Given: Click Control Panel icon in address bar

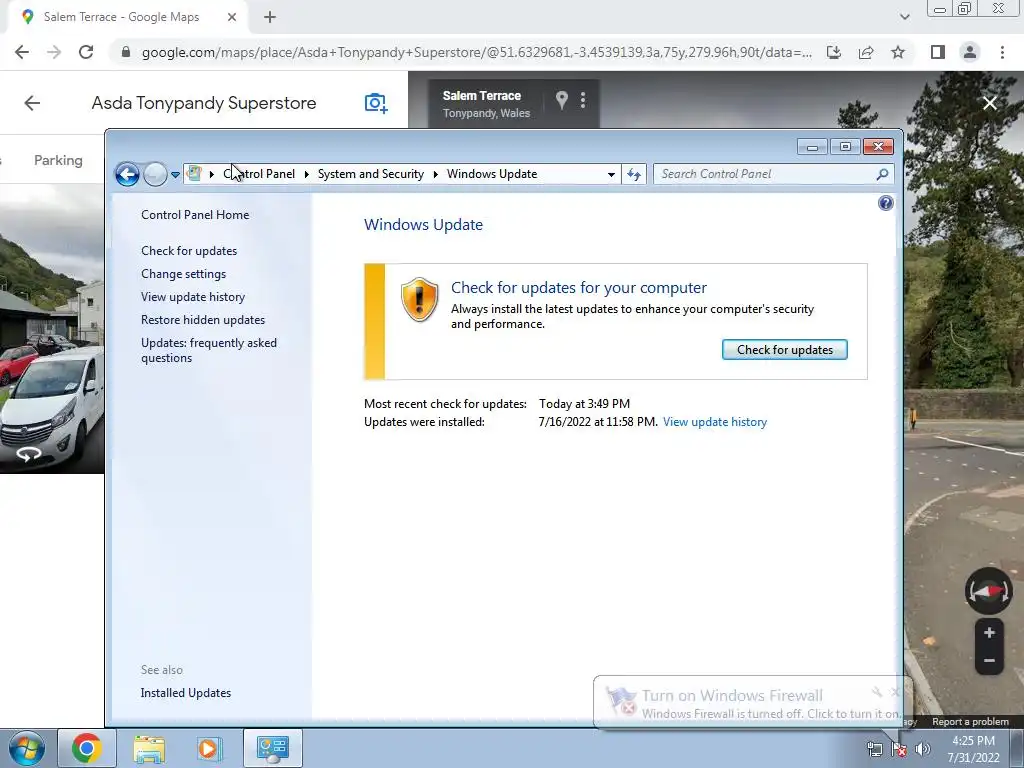Looking at the screenshot, I should (x=194, y=174).
